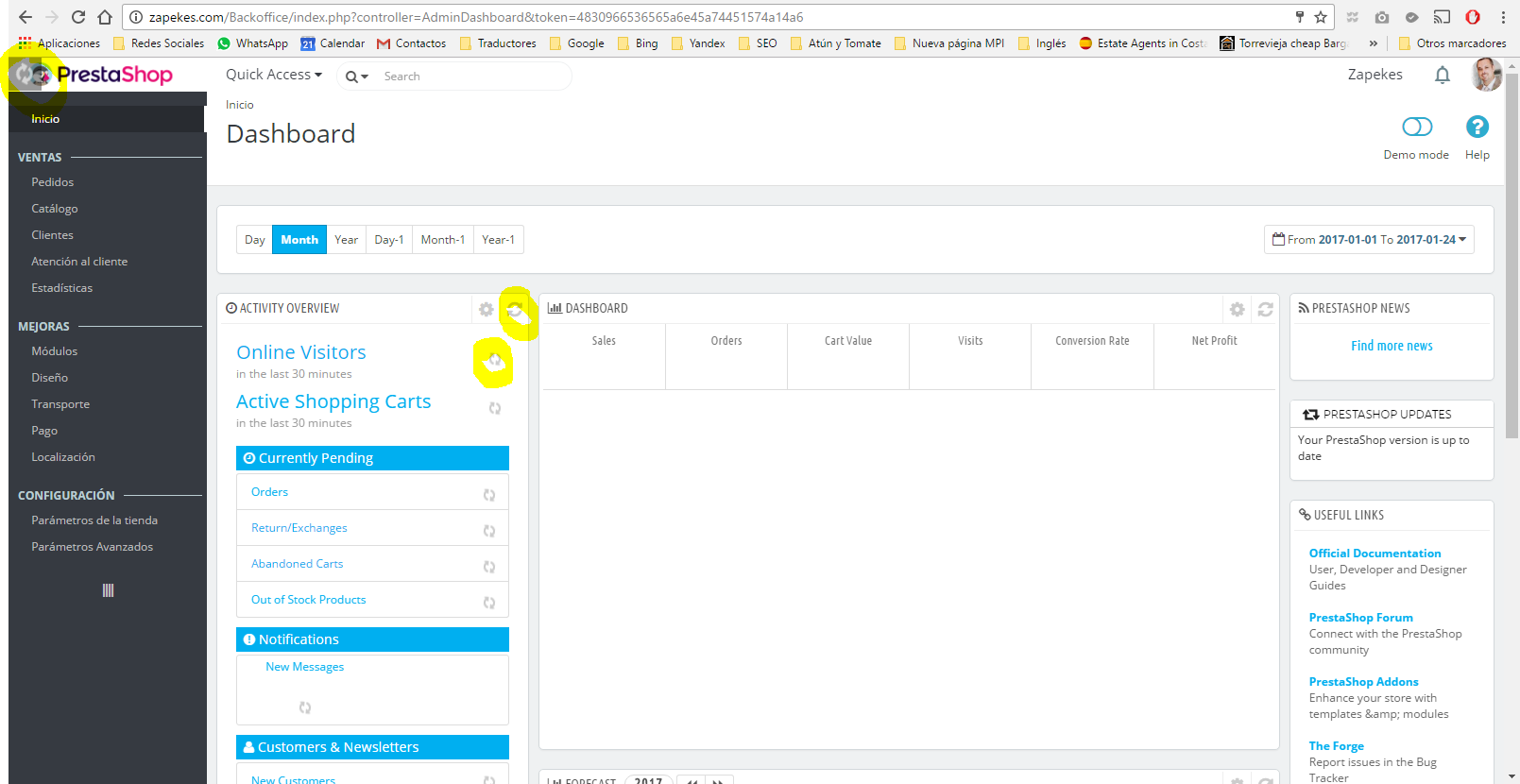Viewport: 1520px width, 784px height.
Task: Click the notifications bell icon
Action: click(x=1442, y=75)
